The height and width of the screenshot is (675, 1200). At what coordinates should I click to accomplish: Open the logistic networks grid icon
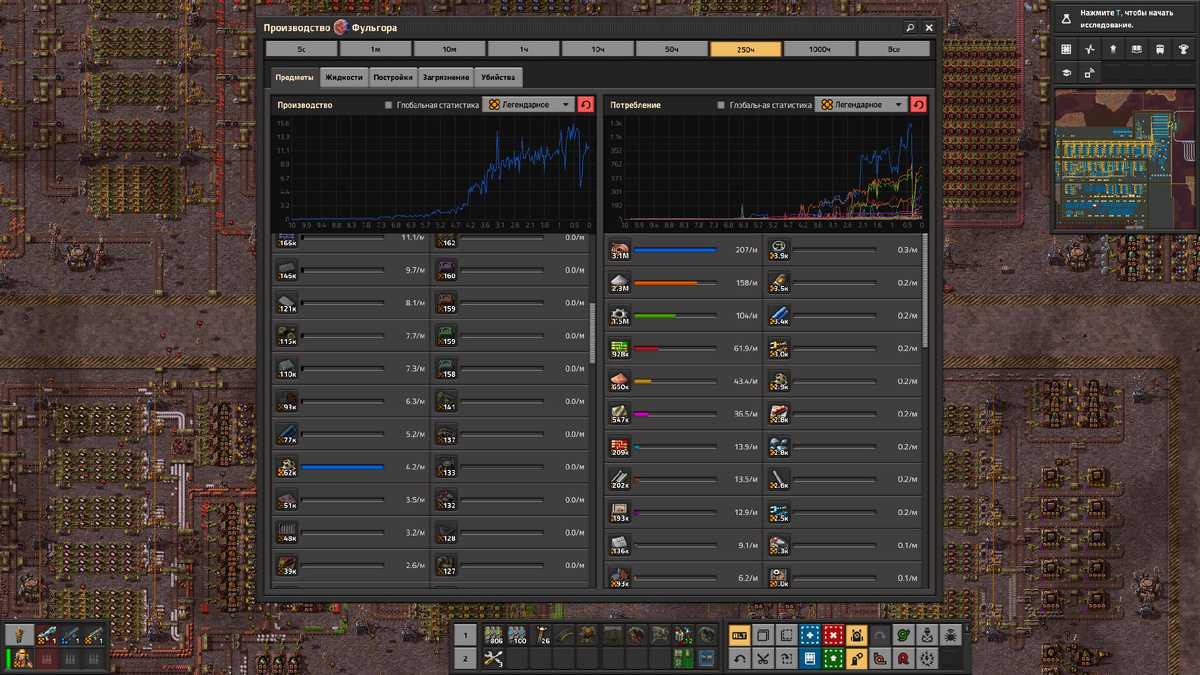coord(1066,49)
